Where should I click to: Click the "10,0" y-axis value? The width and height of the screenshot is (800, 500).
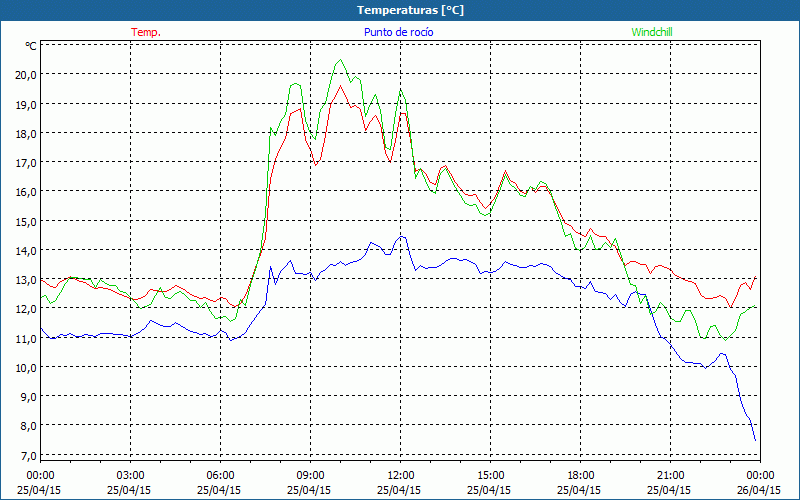click(x=27, y=368)
